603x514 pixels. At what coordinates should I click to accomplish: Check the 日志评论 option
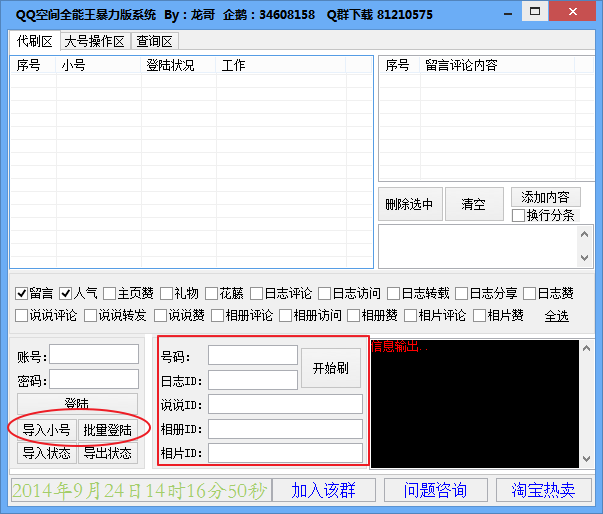tap(257, 294)
